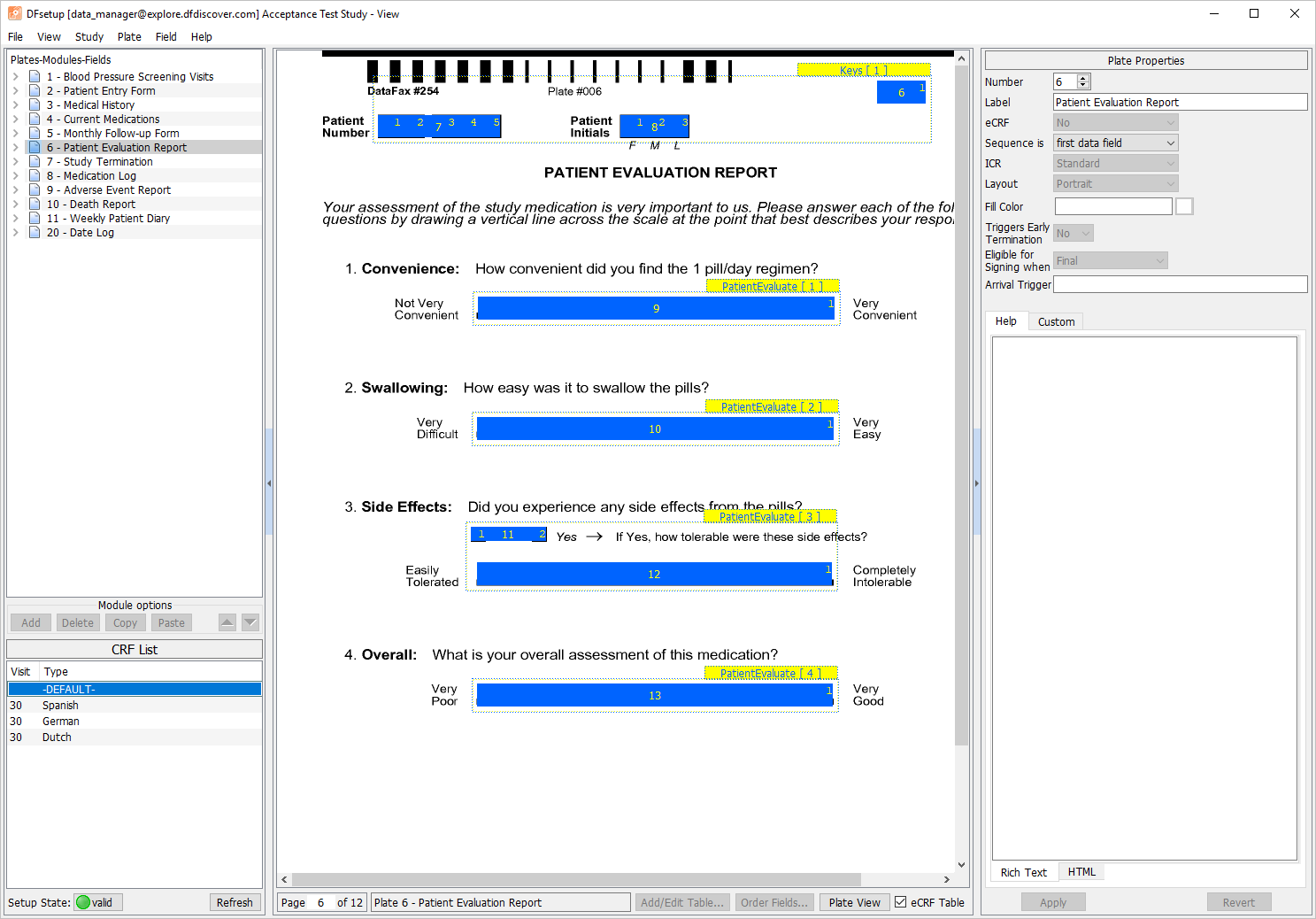Open the Plate menu
The image size is (1316, 919).
click(x=129, y=36)
